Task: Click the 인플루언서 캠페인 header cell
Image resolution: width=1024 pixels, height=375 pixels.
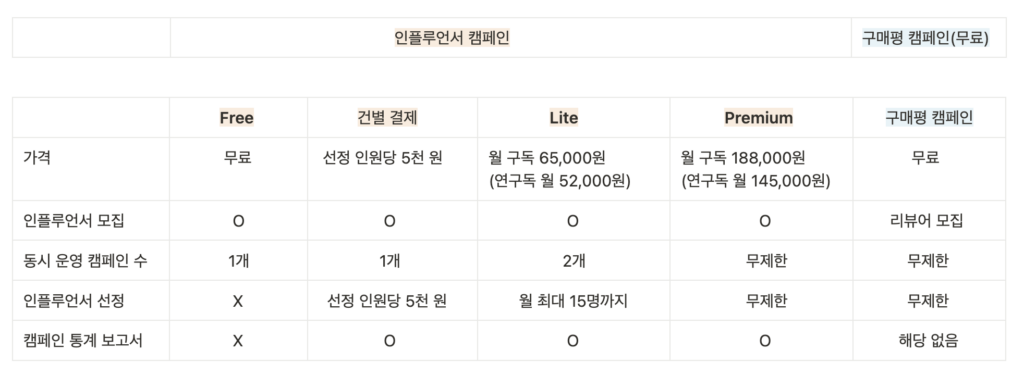Action: (511, 38)
